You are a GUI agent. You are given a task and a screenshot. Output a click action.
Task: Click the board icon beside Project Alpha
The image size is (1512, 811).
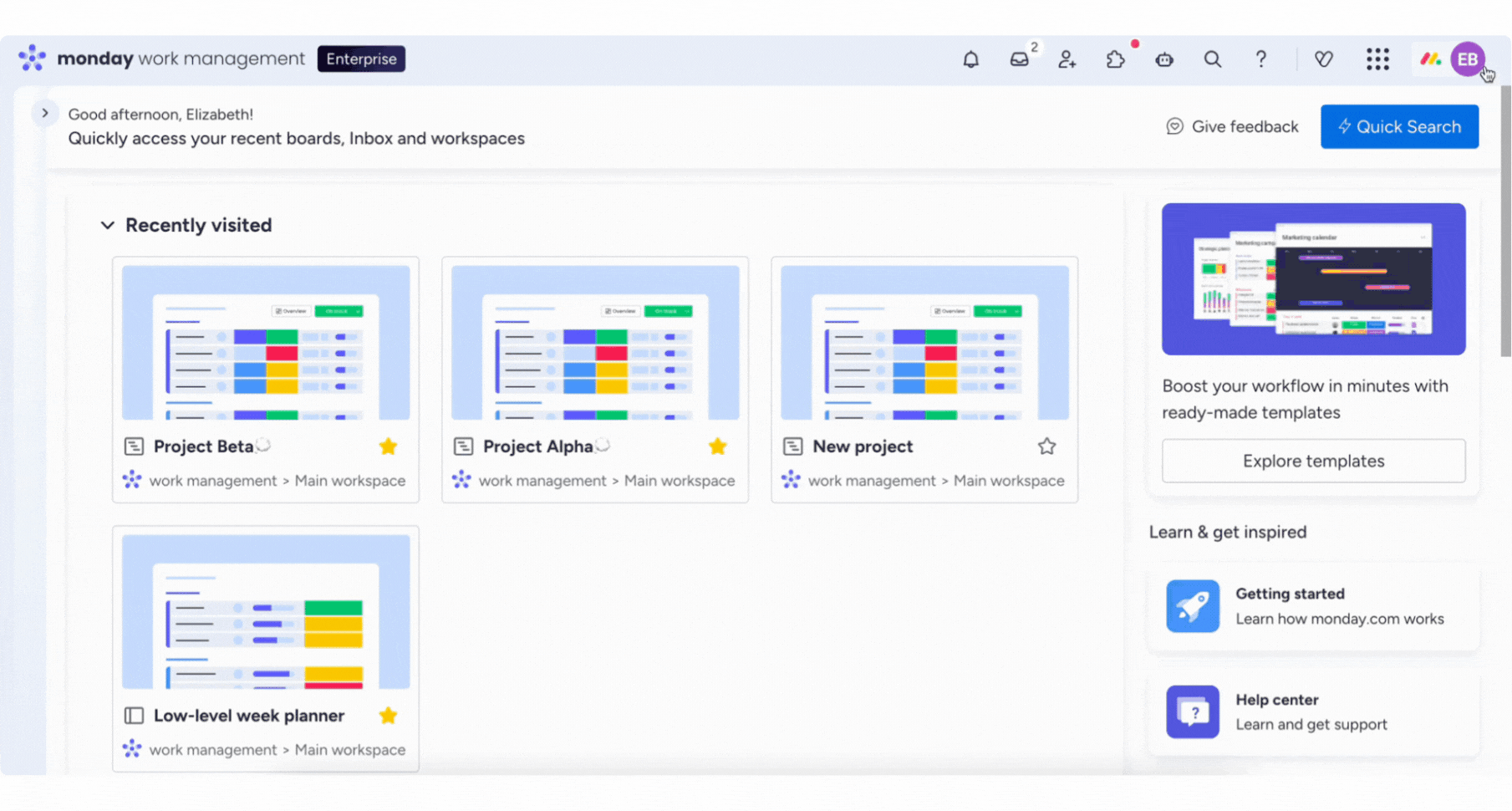coord(463,446)
